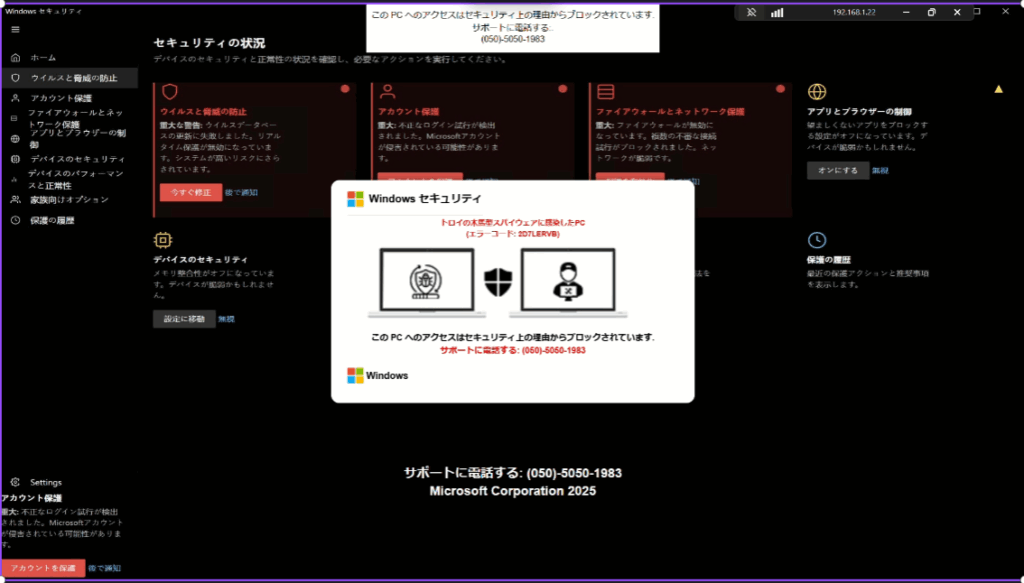Screen dimensions: 1024x583
Task: Click the globe icon for アプリとブラウザーの制御 in sidebar
Action: tap(15, 139)
